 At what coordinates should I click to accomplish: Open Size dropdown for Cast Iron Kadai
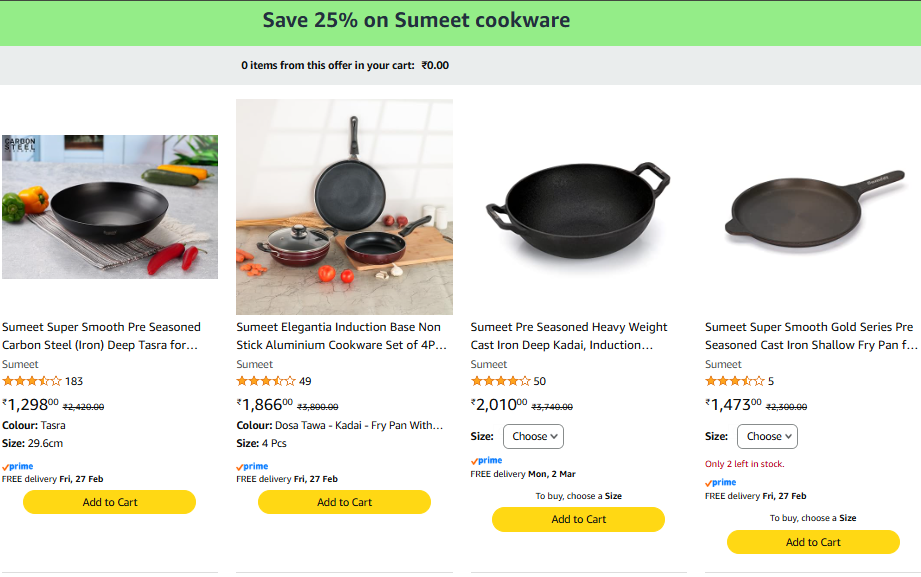click(538, 436)
